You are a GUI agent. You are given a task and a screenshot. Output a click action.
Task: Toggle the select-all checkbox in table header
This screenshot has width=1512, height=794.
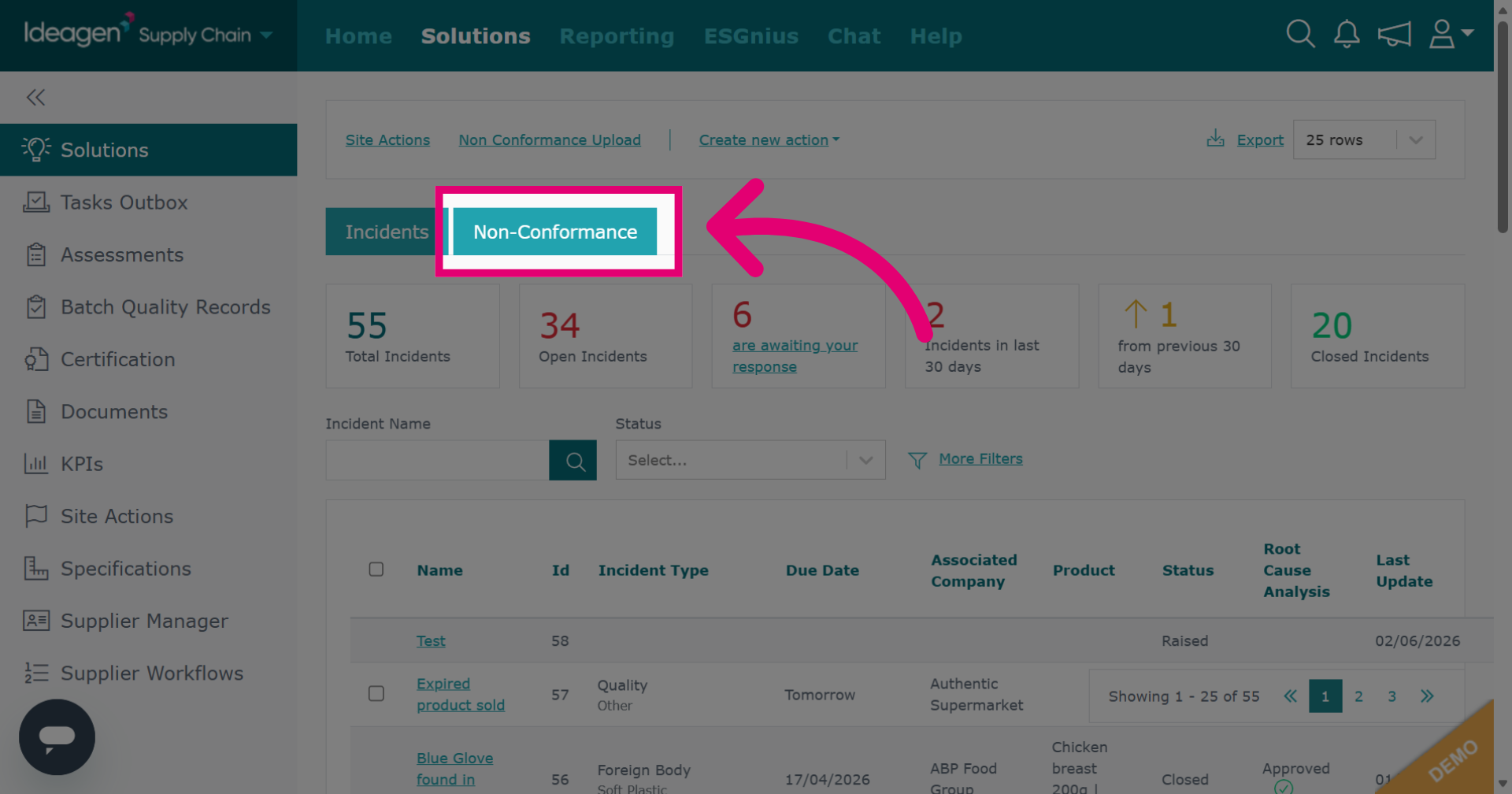(x=376, y=569)
